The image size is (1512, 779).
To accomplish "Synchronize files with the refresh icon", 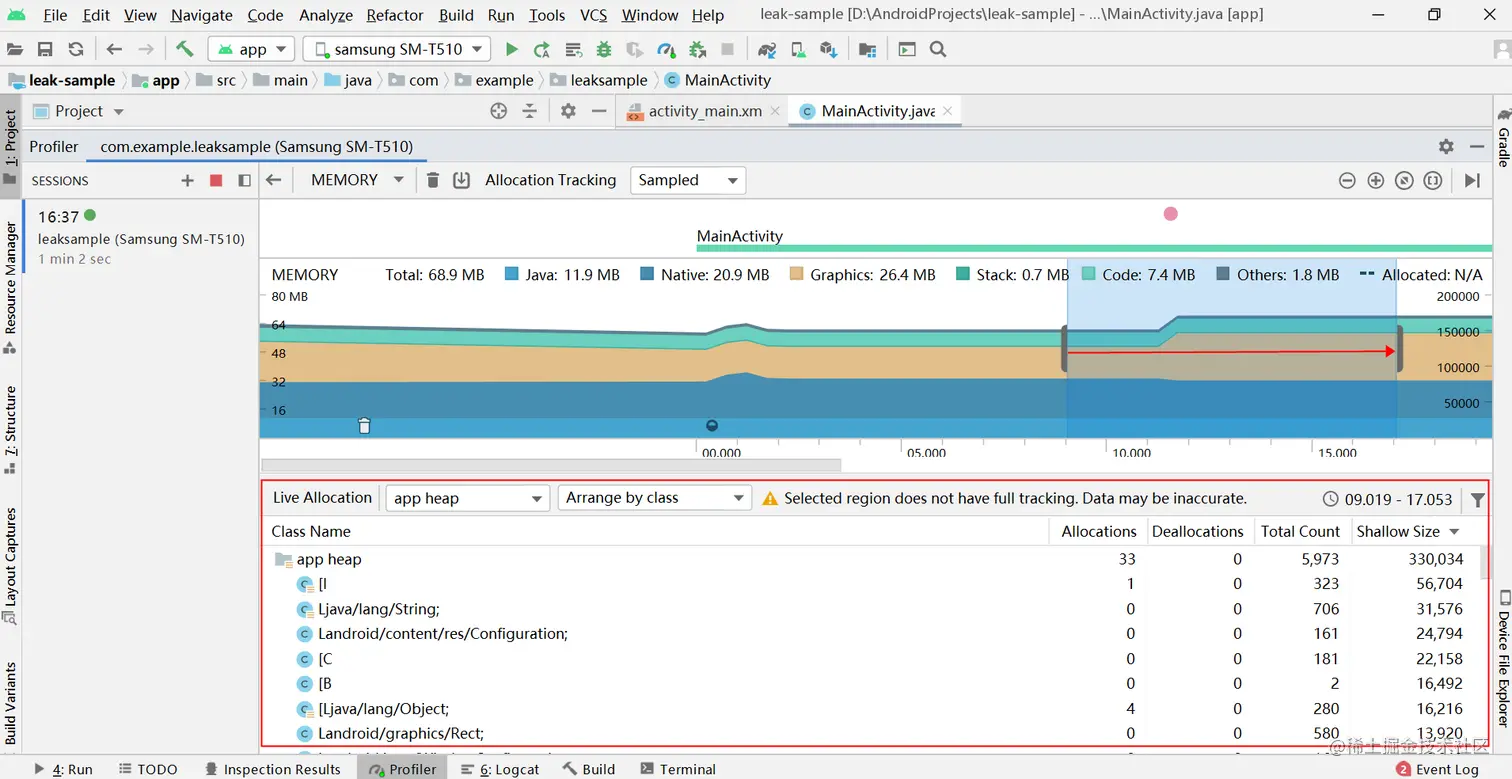I will (76, 49).
